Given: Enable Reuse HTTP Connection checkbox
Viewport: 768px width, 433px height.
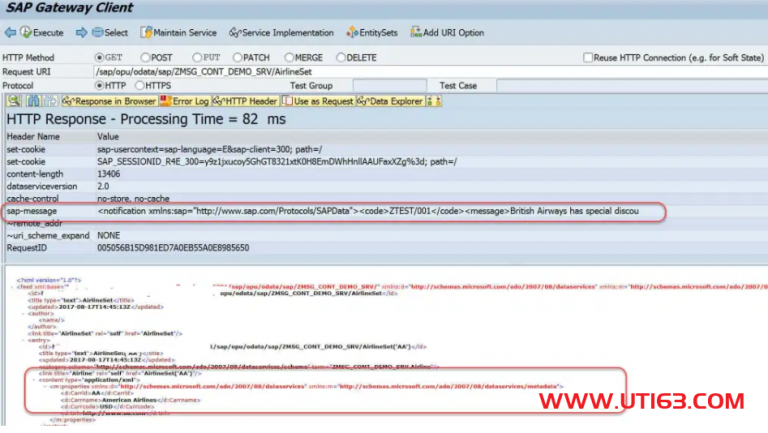Looking at the screenshot, I should point(589,58).
